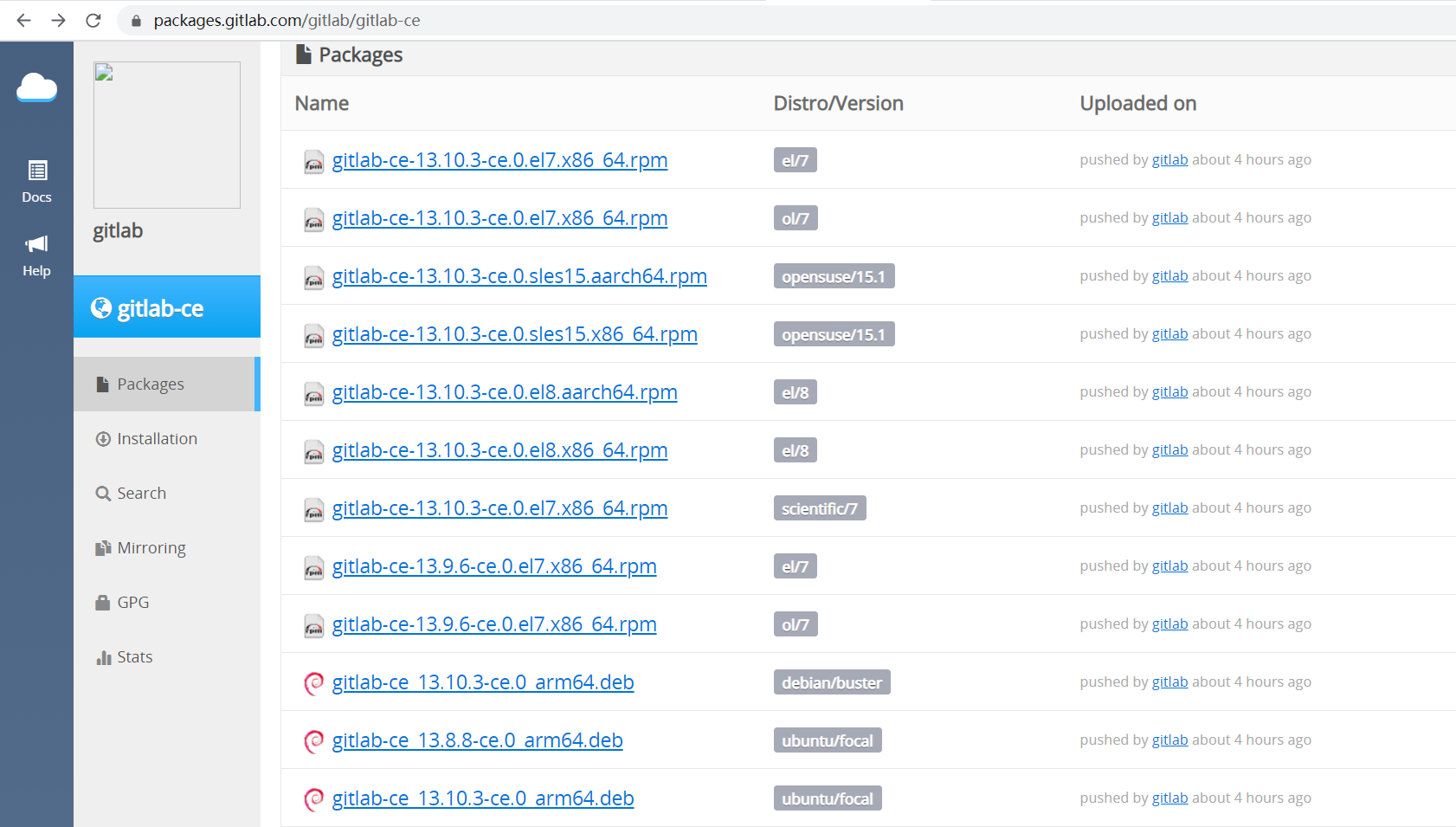This screenshot has height=827, width=1456.
Task: Click the address bar URL
Action: pos(287,20)
